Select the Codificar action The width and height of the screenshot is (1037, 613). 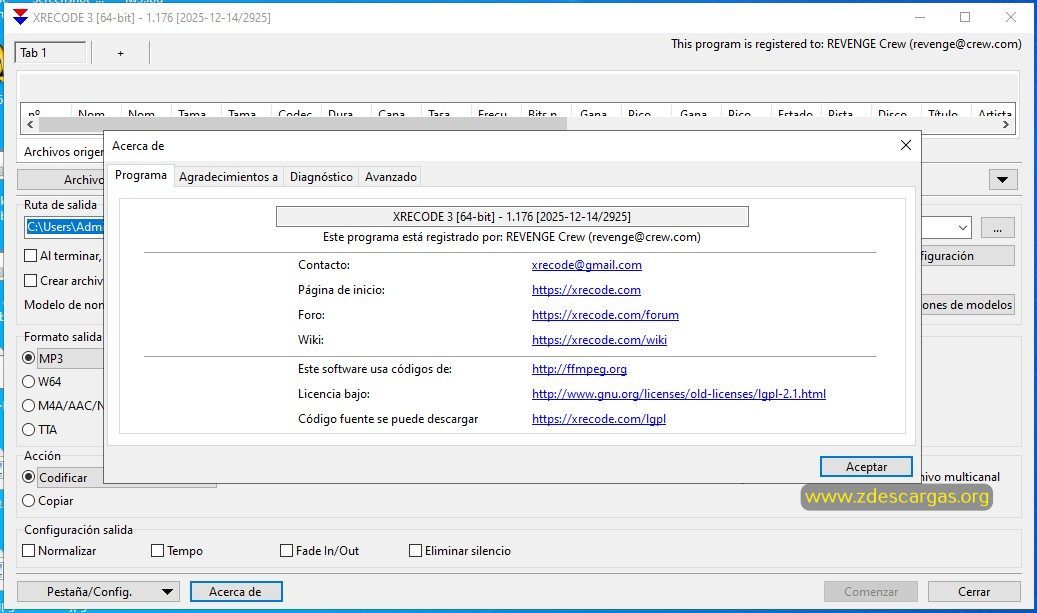click(x=28, y=477)
